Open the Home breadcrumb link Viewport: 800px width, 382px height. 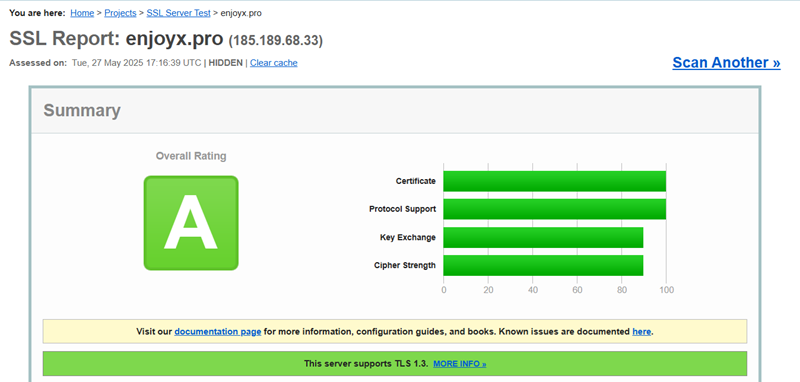pyautogui.click(x=82, y=13)
